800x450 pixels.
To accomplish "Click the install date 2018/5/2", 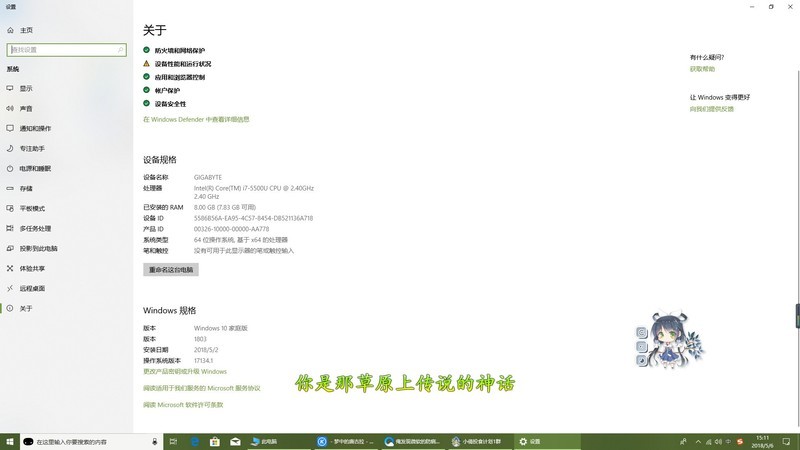I will click(x=206, y=349).
